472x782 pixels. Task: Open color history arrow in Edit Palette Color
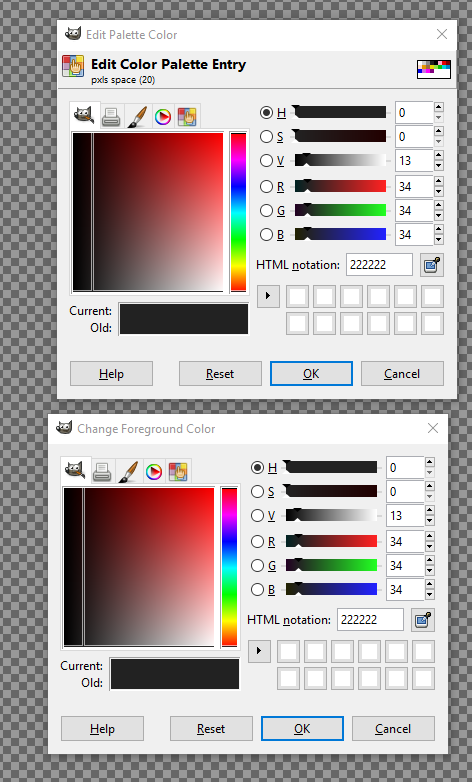click(x=268, y=296)
